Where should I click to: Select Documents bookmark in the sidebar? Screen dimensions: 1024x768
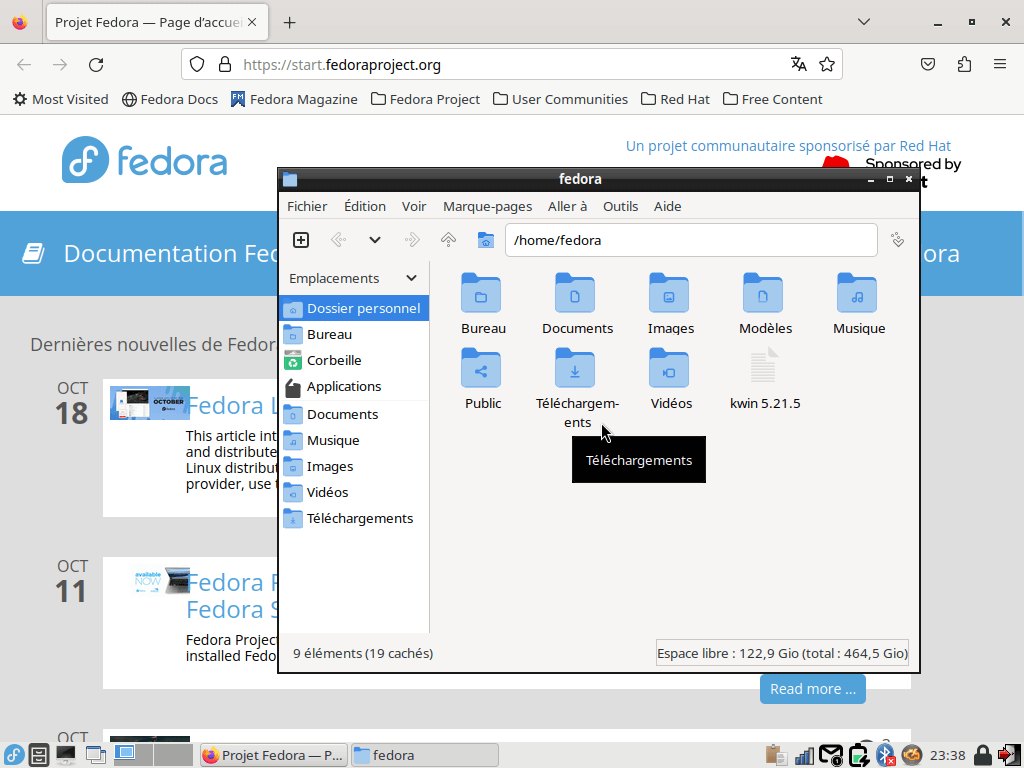[x=354, y=414]
